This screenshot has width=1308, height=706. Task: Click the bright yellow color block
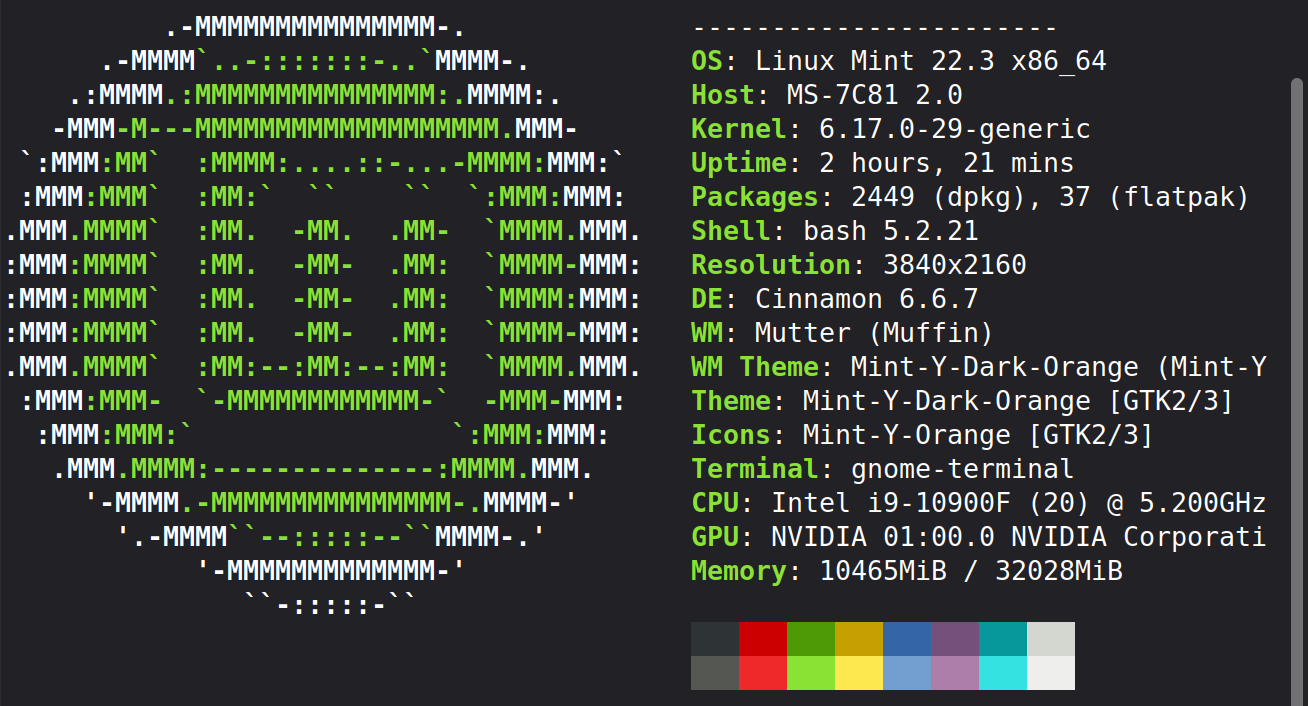[859, 673]
